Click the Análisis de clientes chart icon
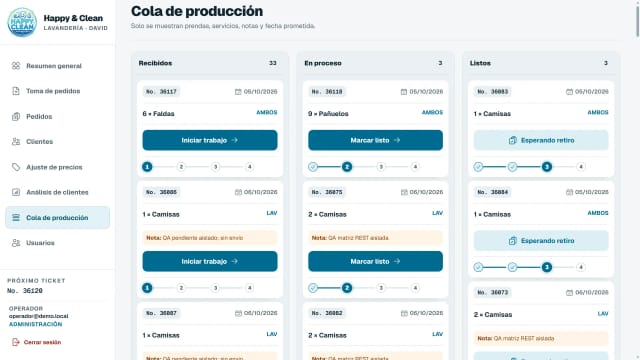640x360 pixels. pyautogui.click(x=16, y=192)
